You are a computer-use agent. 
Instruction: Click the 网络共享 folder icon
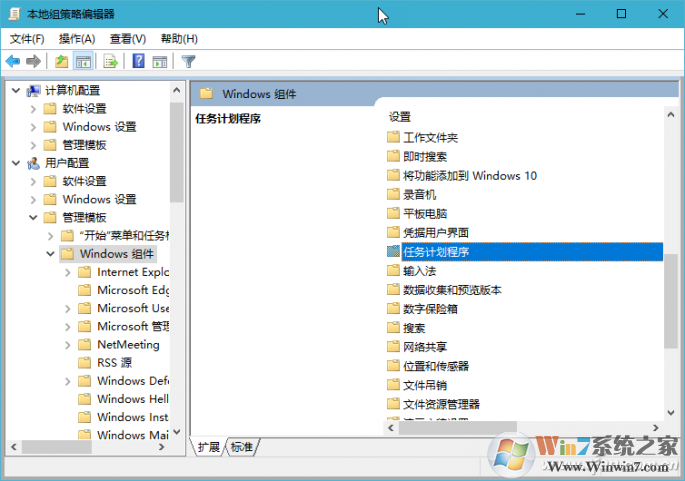coord(393,346)
